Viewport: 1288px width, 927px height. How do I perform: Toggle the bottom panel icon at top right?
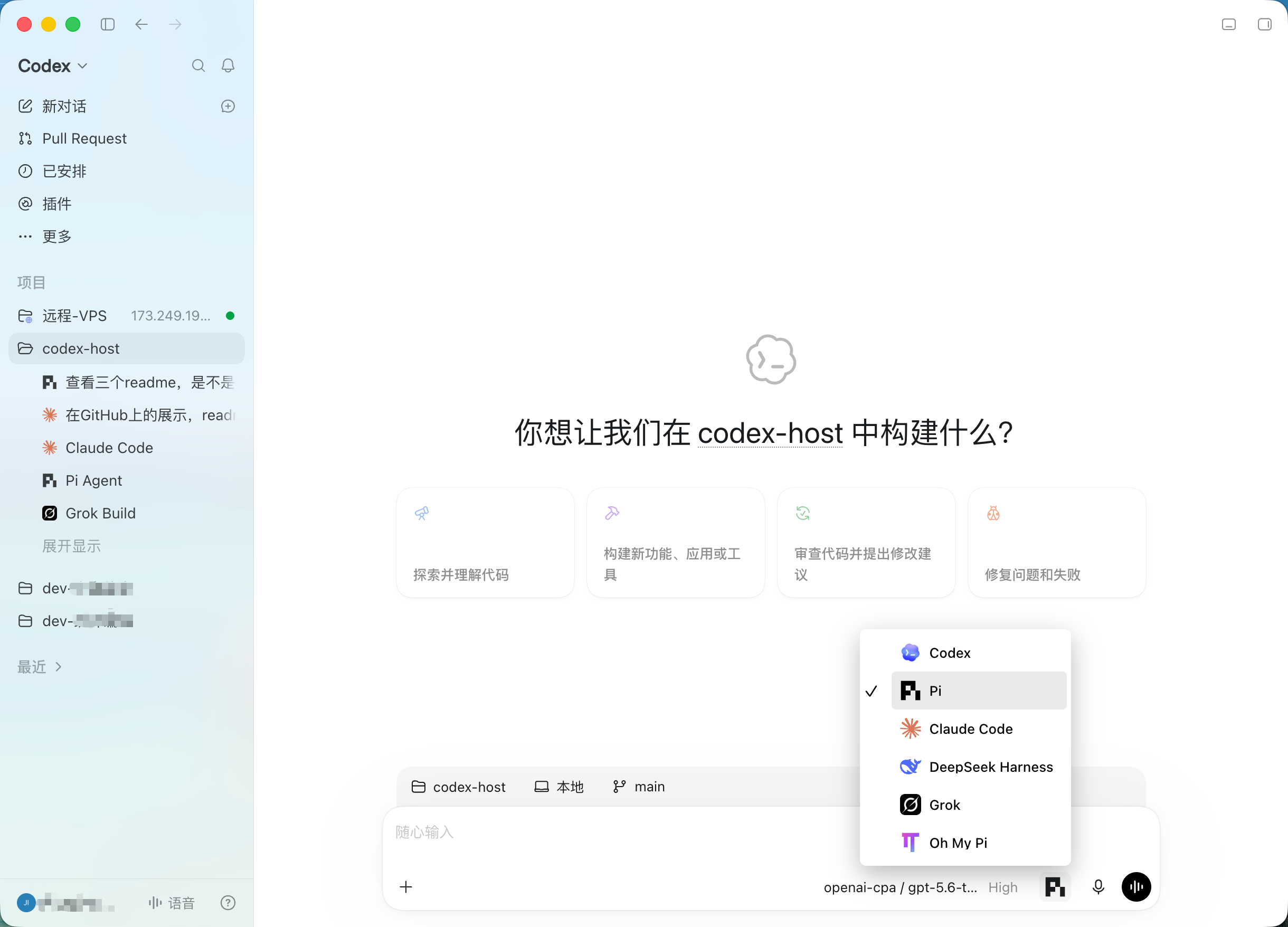click(1228, 24)
